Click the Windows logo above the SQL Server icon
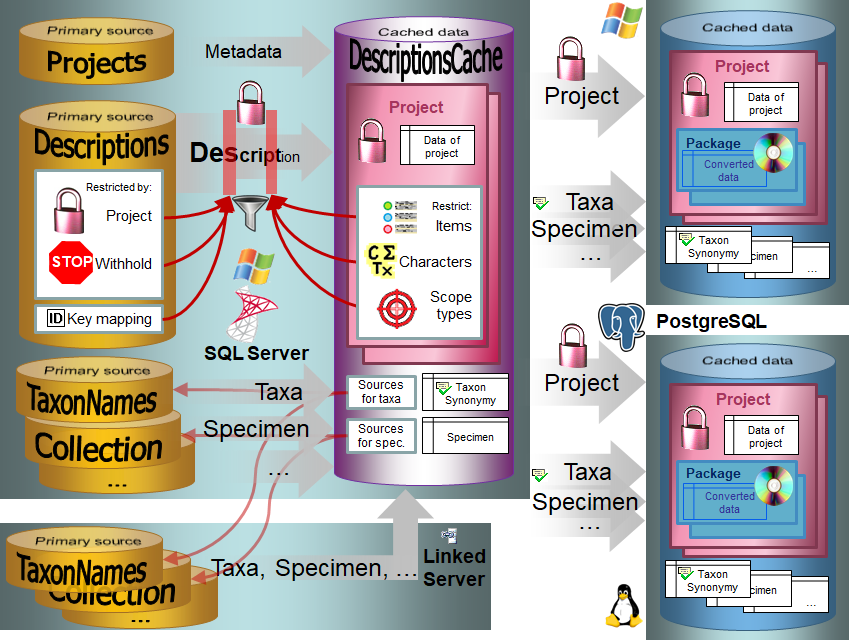 click(253, 267)
